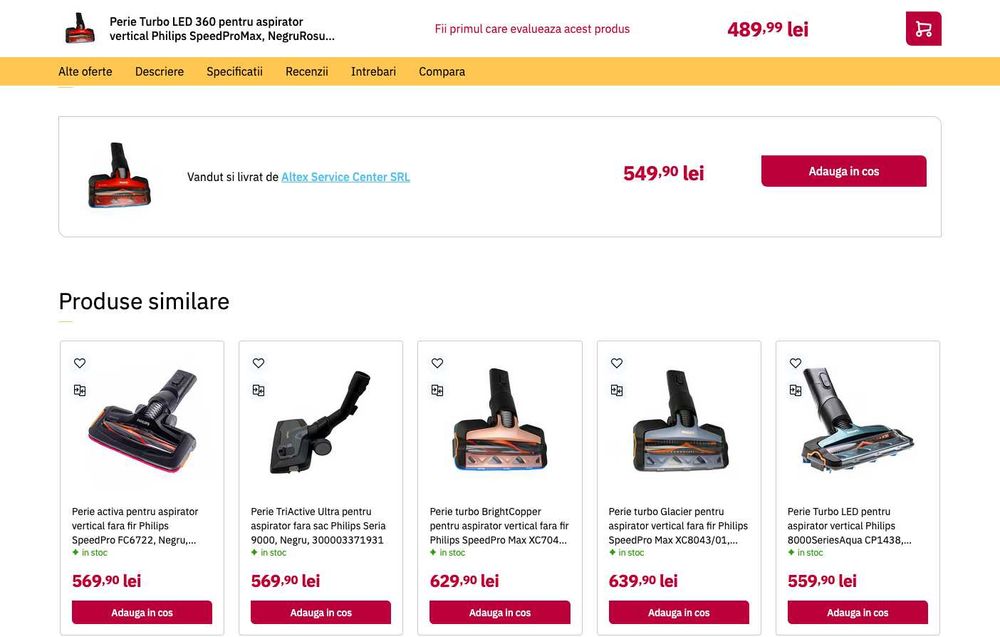Click the heart on Perie Turbo LED 8000SeriesAqua
Viewport: 1000px width, 637px height.
(795, 363)
